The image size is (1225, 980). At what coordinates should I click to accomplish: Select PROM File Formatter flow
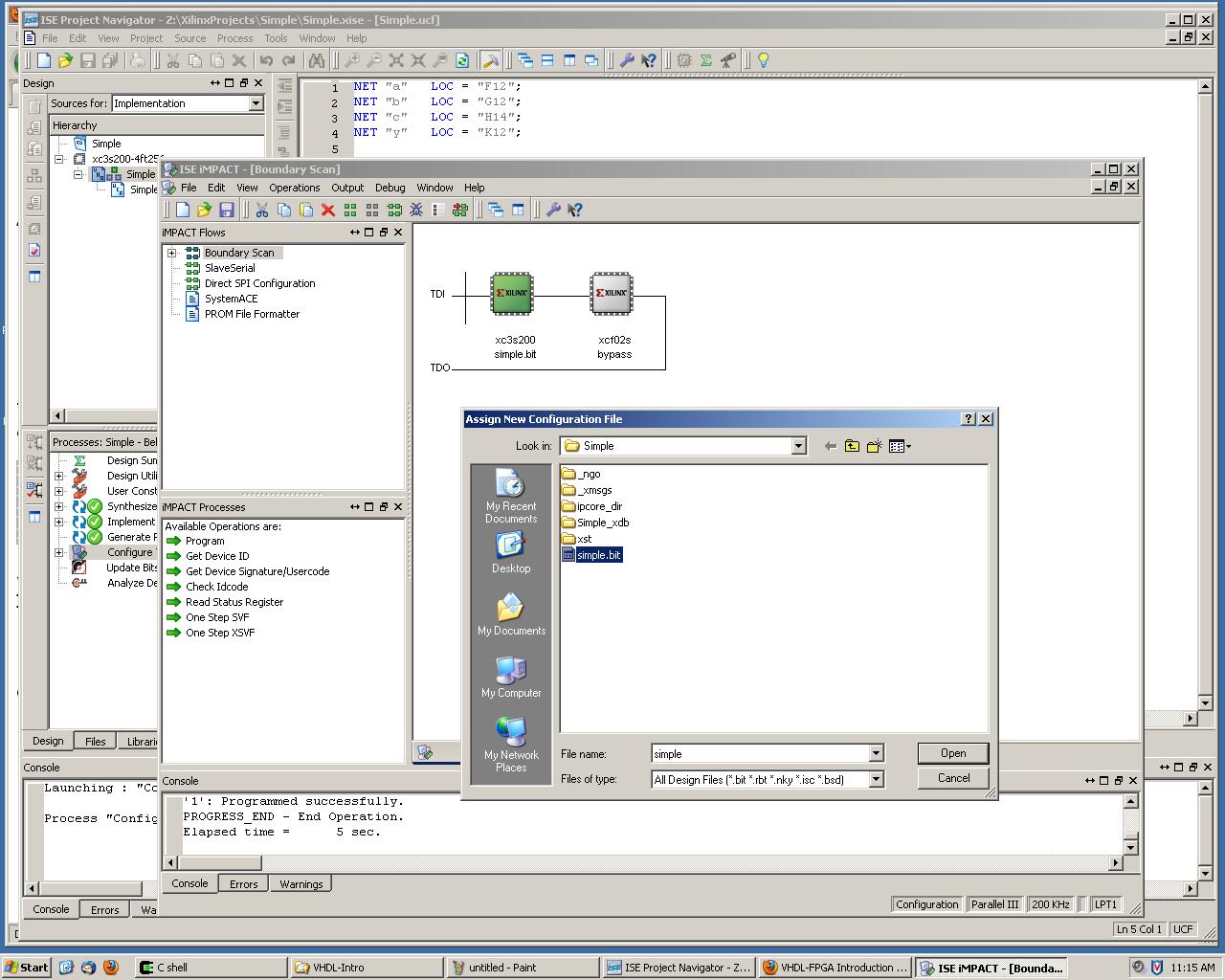[242, 314]
